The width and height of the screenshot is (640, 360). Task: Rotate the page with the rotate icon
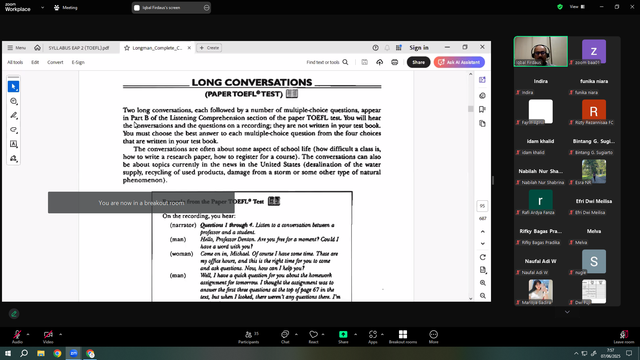pyautogui.click(x=482, y=257)
